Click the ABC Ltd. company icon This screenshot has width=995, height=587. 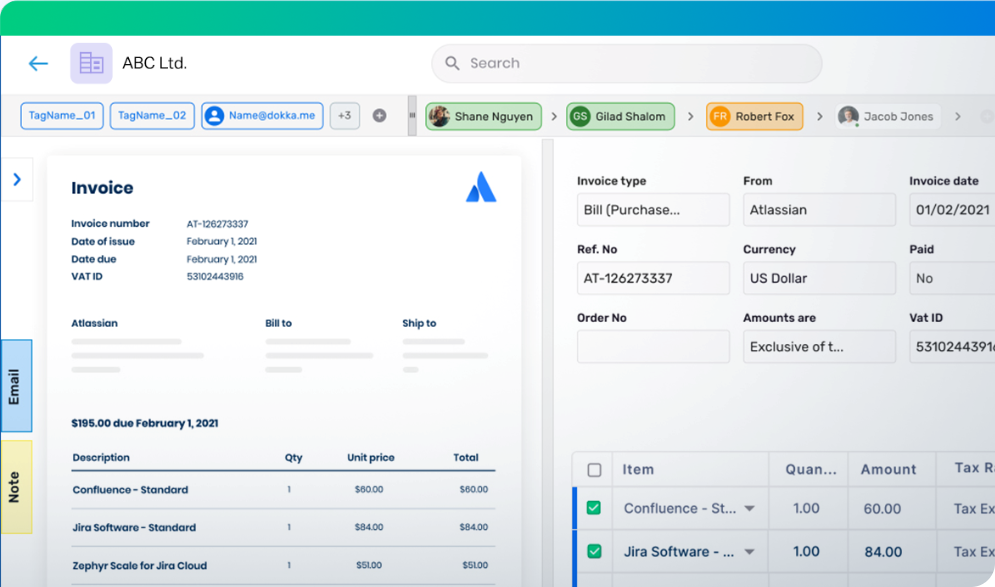coord(91,64)
